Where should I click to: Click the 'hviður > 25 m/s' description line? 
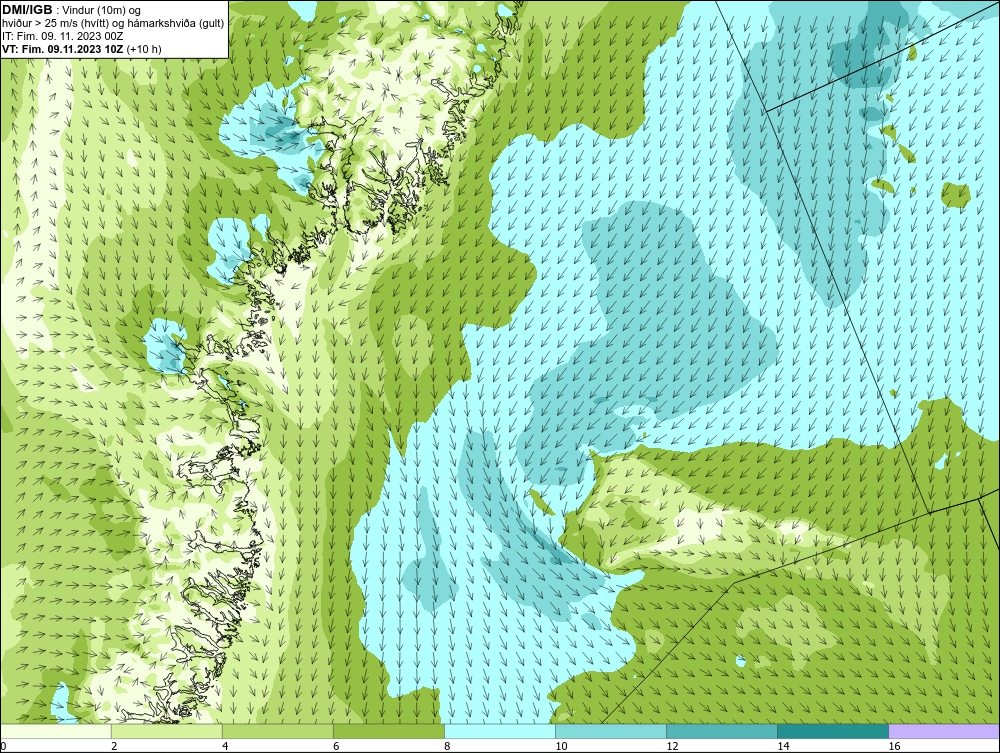pos(113,24)
